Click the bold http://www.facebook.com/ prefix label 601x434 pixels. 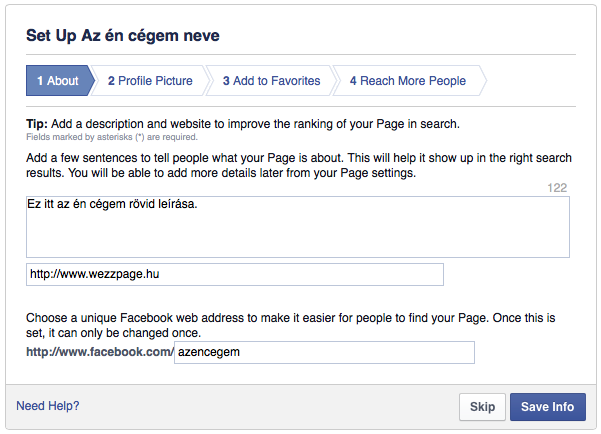point(100,352)
